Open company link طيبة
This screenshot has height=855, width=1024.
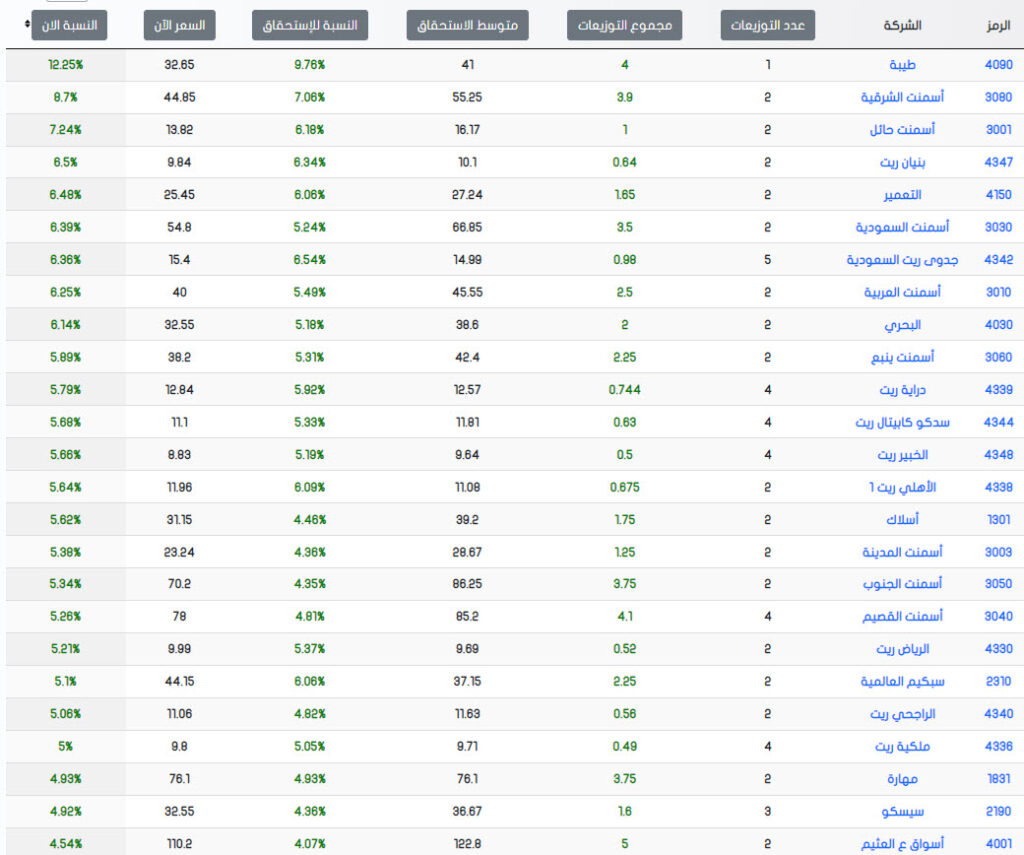click(x=903, y=65)
